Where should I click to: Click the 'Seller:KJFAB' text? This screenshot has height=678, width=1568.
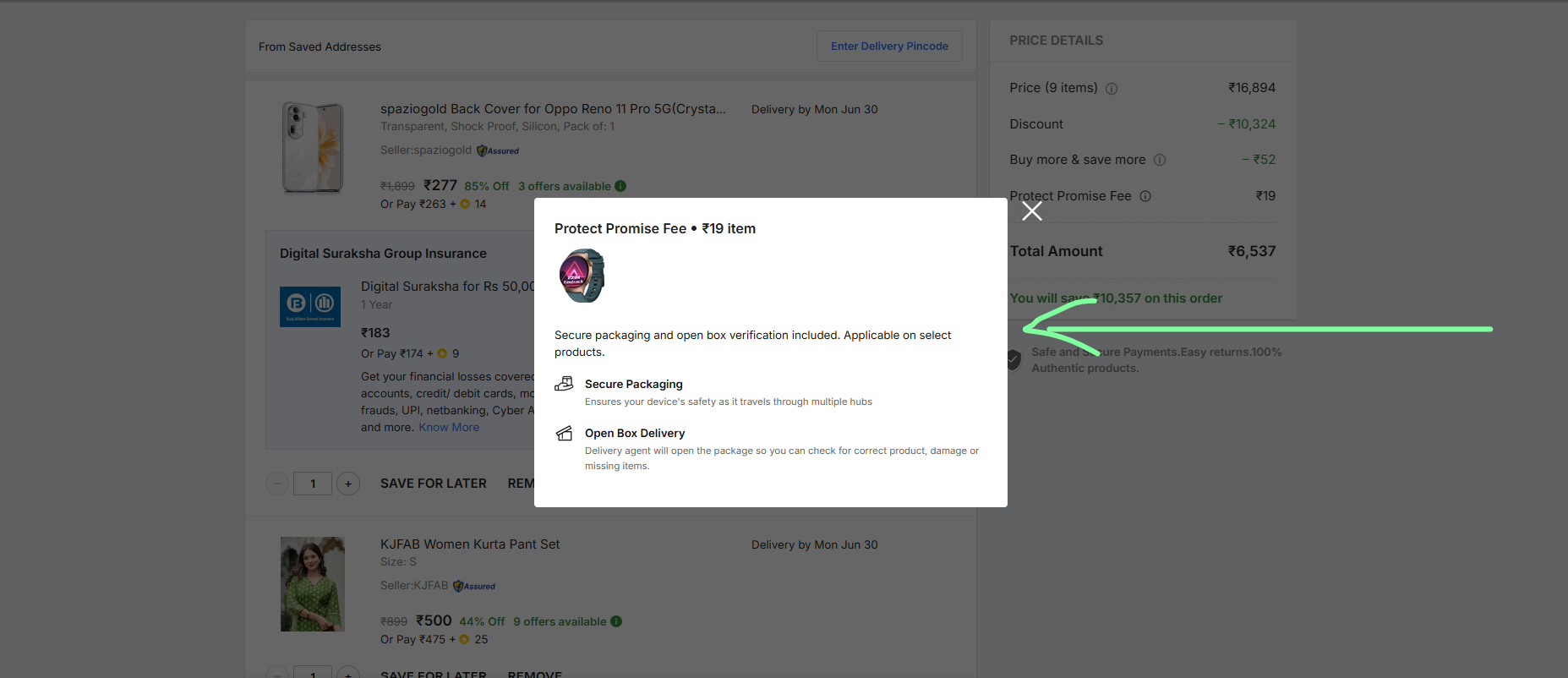(x=414, y=586)
